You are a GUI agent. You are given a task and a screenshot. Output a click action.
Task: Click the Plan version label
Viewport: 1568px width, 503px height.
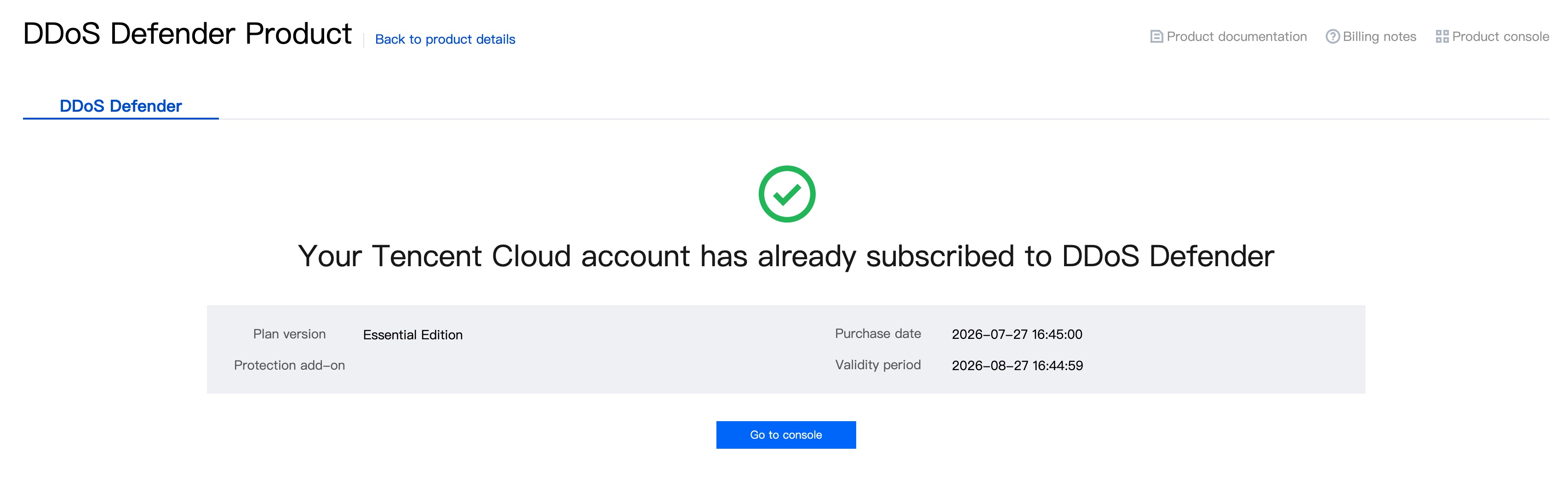click(289, 334)
